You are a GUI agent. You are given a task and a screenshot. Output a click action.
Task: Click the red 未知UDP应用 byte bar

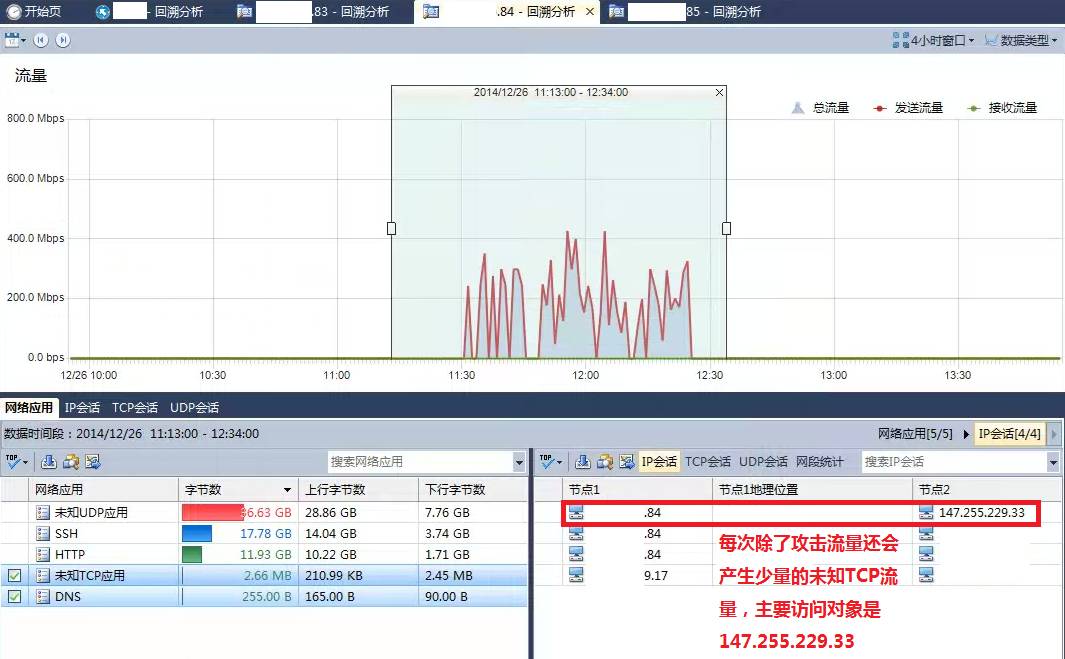tap(213, 512)
